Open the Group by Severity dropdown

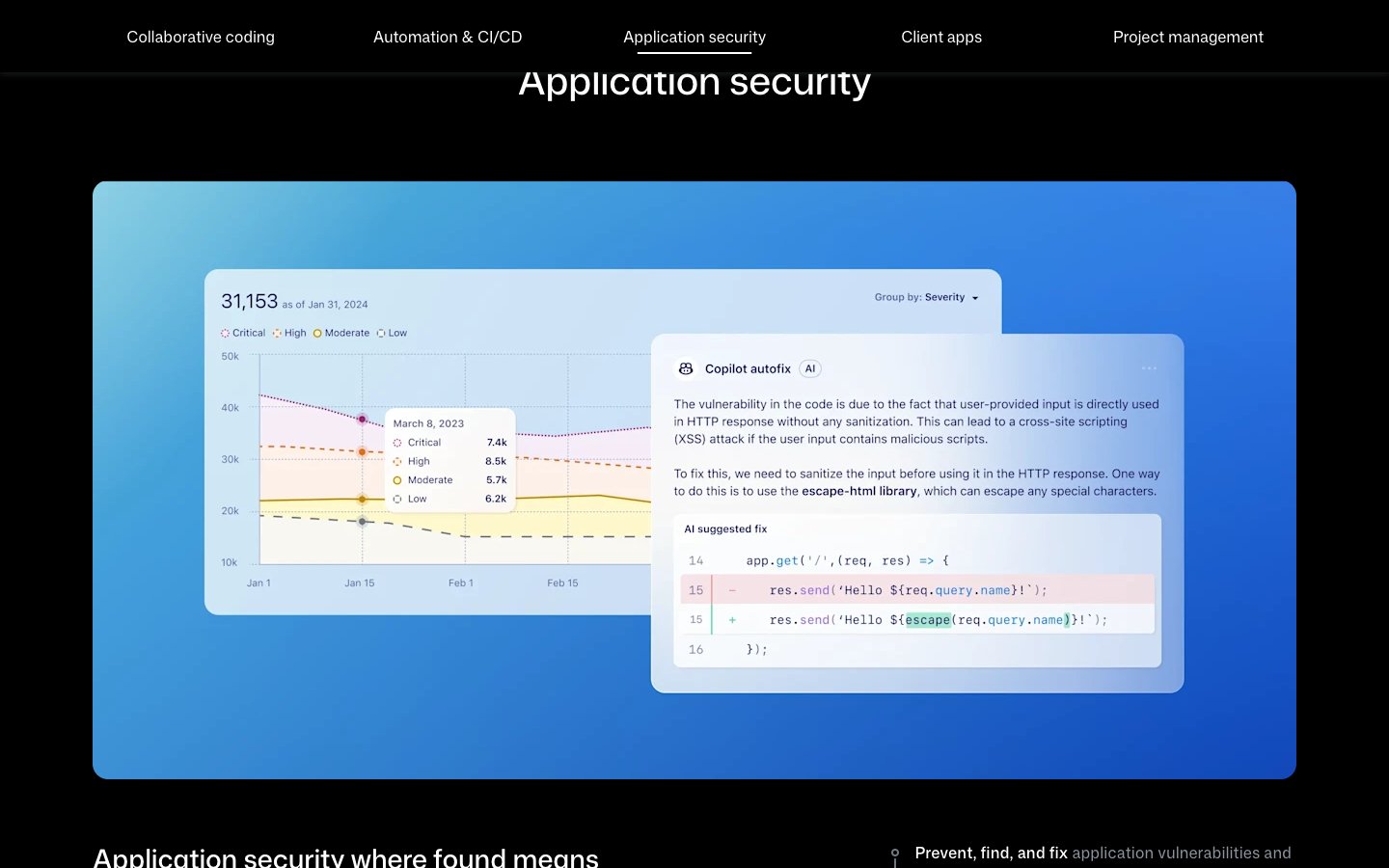click(x=926, y=297)
